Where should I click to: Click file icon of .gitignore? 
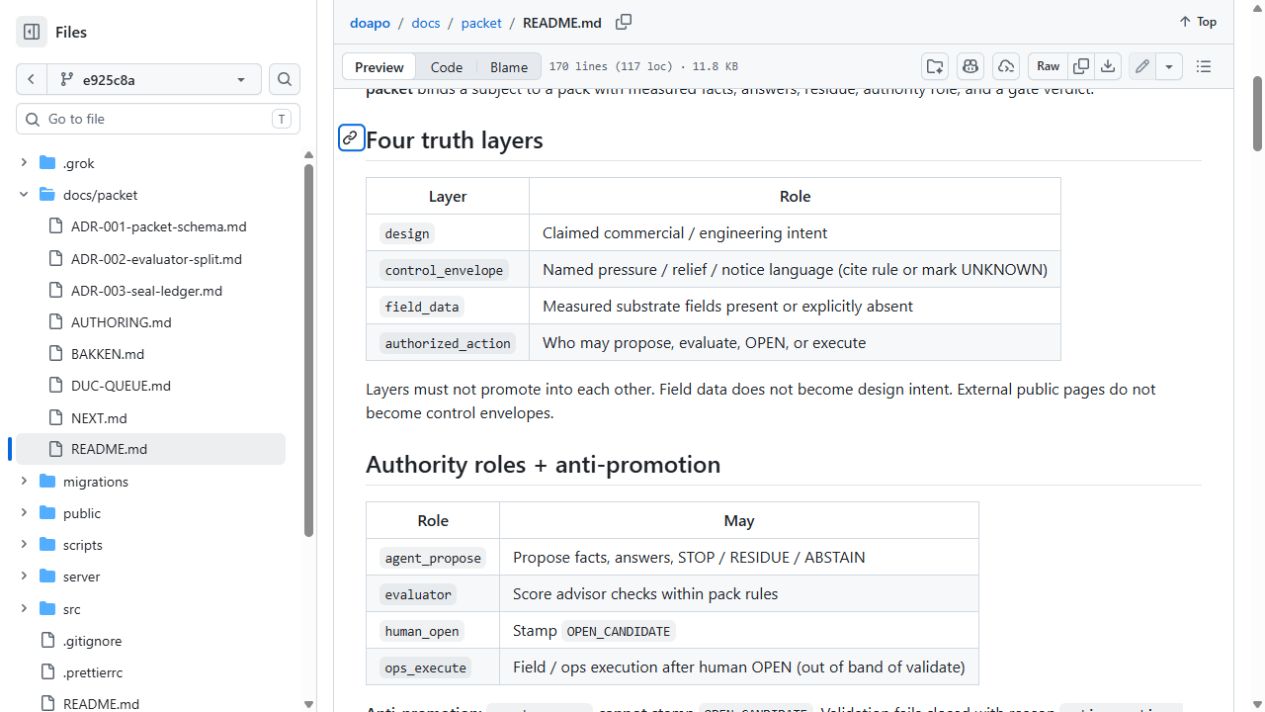pos(47,641)
